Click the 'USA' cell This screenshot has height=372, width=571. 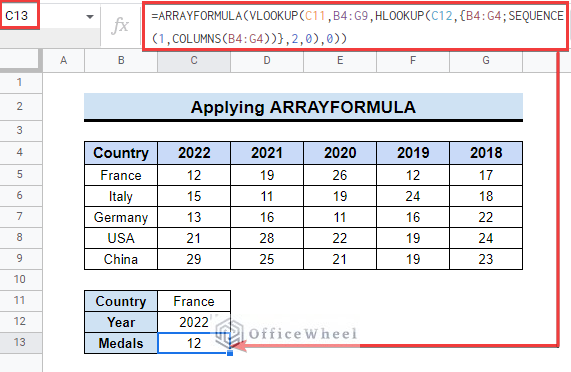pos(121,238)
